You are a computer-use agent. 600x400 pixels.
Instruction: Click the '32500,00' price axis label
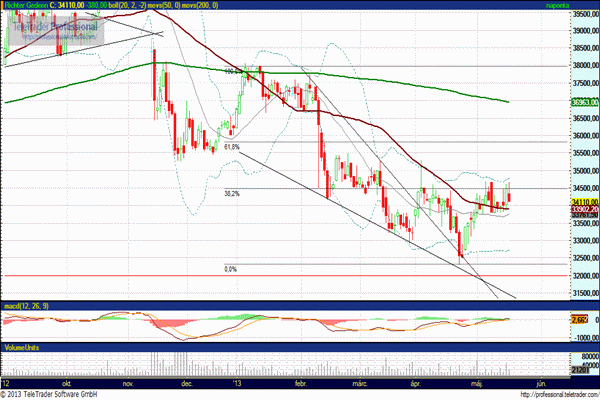pos(585,258)
